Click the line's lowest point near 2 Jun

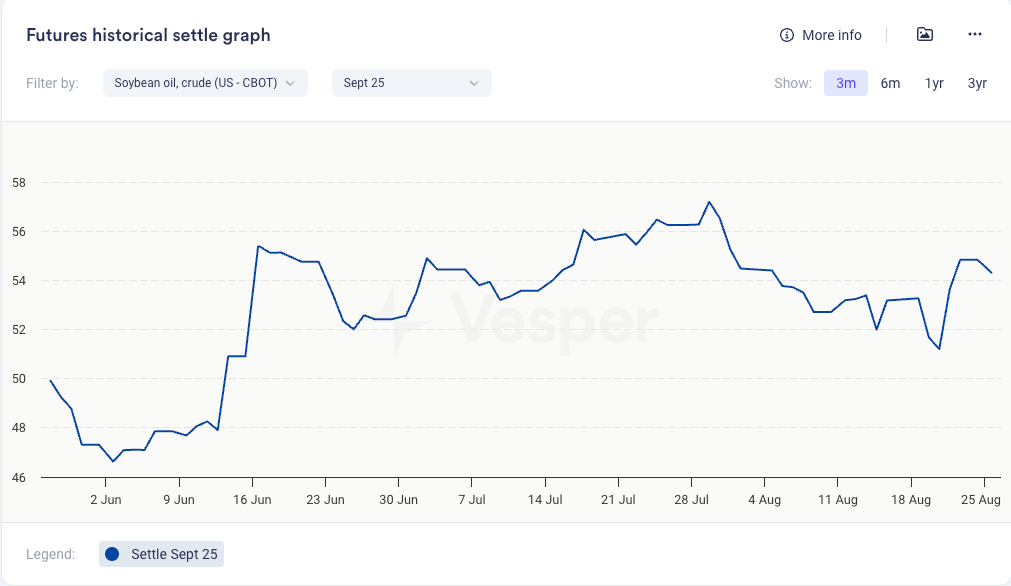[x=113, y=461]
